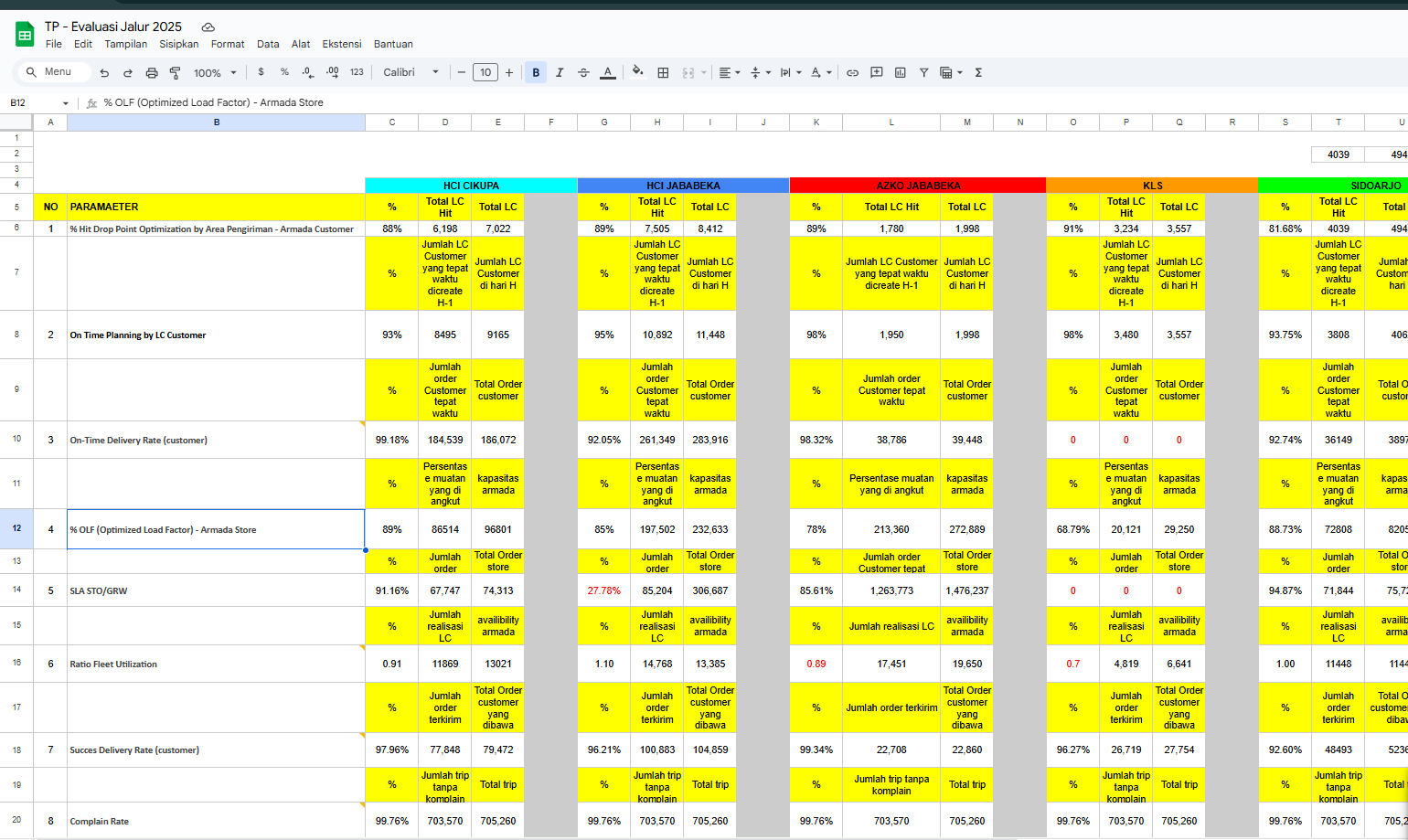1408x840 pixels.
Task: Open the Calibri font dropdown
Action: tap(410, 72)
